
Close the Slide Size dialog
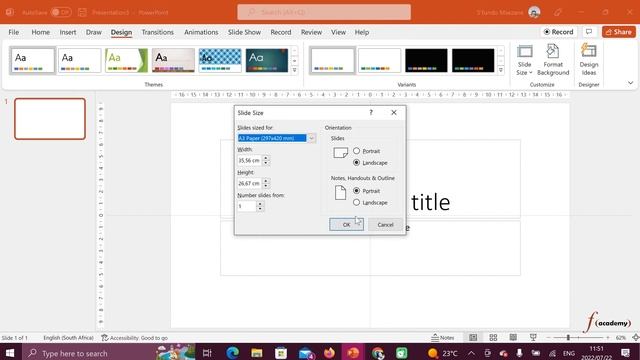pyautogui.click(x=394, y=112)
